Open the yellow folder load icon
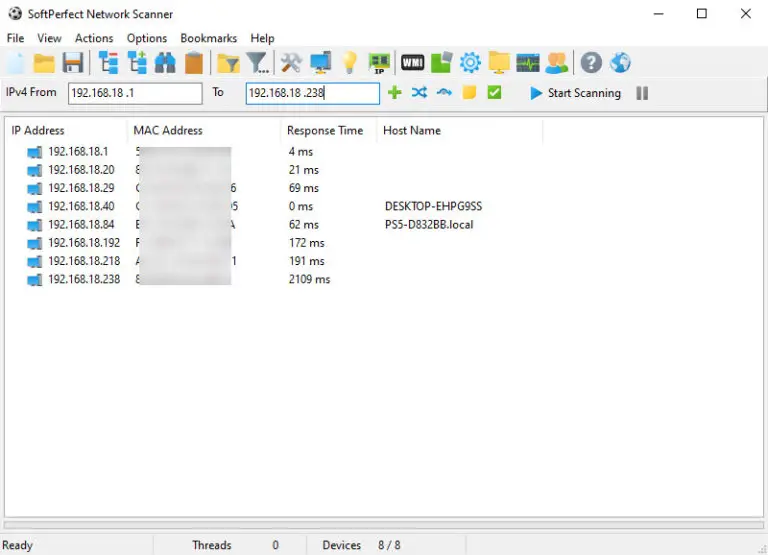The image size is (768, 555). pos(44,64)
